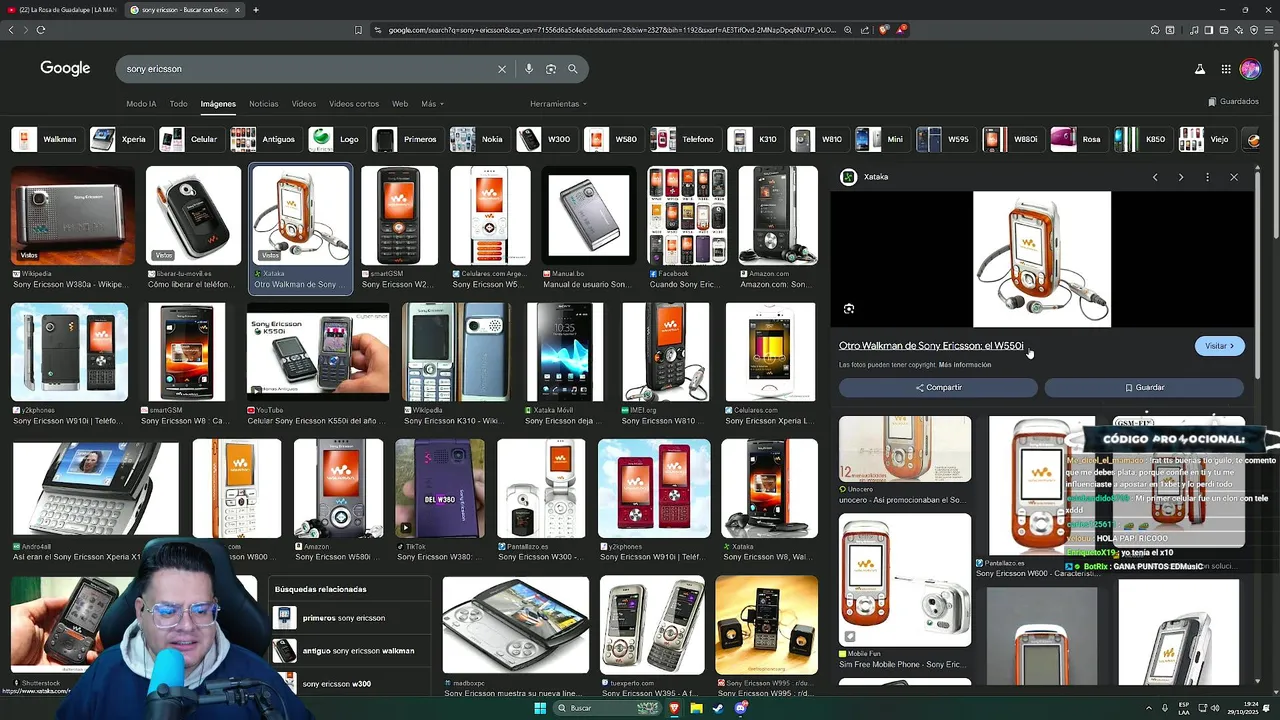The height and width of the screenshot is (720, 1280).
Task: Click the Guardar button
Action: [1144, 387]
